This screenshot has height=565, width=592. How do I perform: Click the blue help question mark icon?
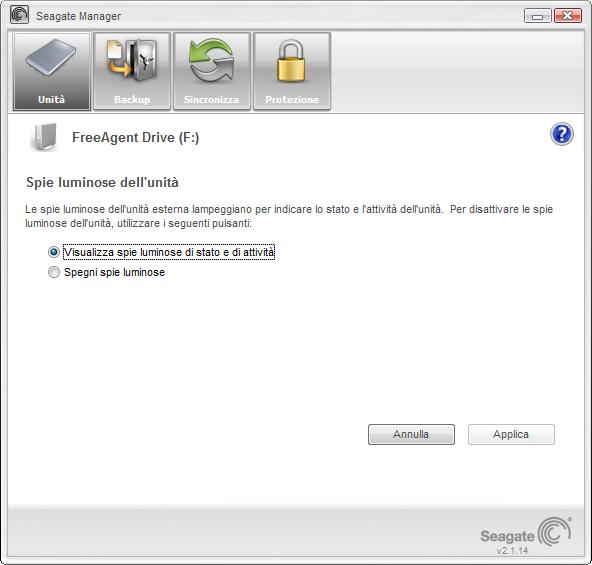pyautogui.click(x=561, y=134)
